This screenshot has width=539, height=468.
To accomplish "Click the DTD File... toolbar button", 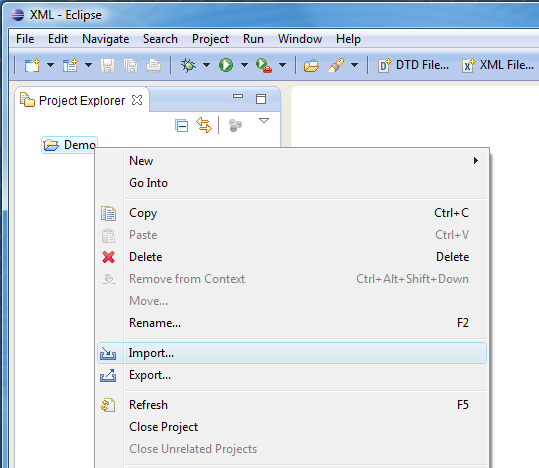I will pos(414,65).
